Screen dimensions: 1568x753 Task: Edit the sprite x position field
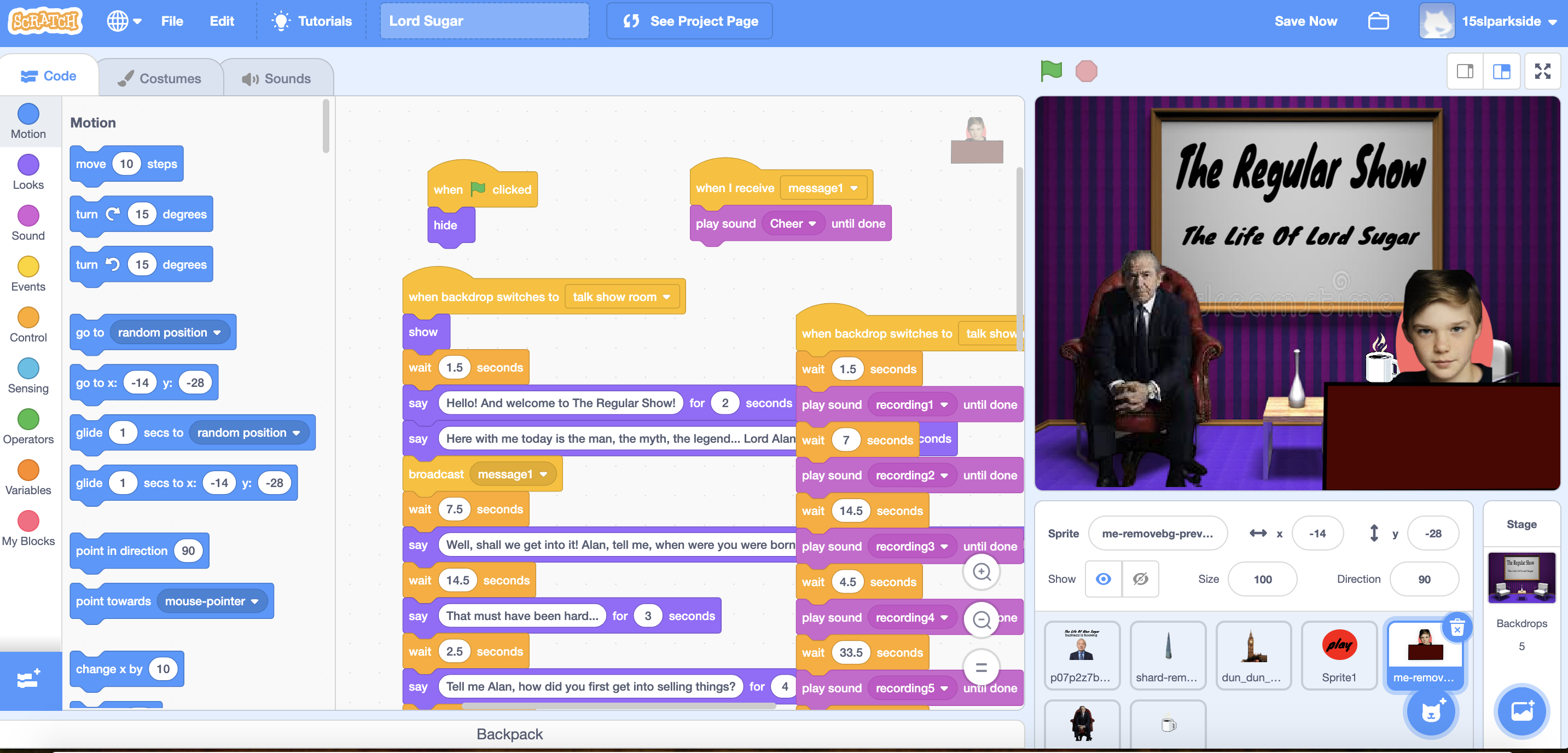pyautogui.click(x=1317, y=533)
